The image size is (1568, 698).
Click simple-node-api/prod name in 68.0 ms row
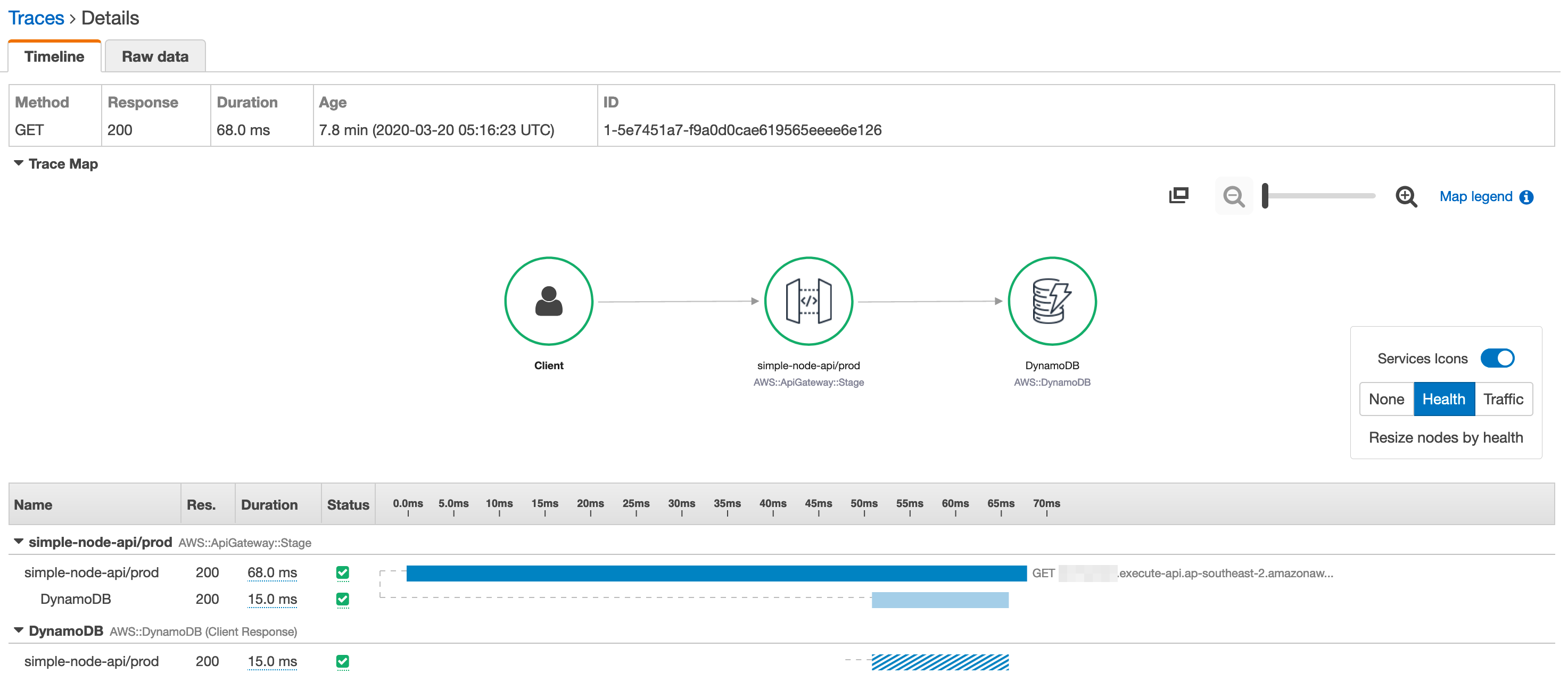[92, 572]
